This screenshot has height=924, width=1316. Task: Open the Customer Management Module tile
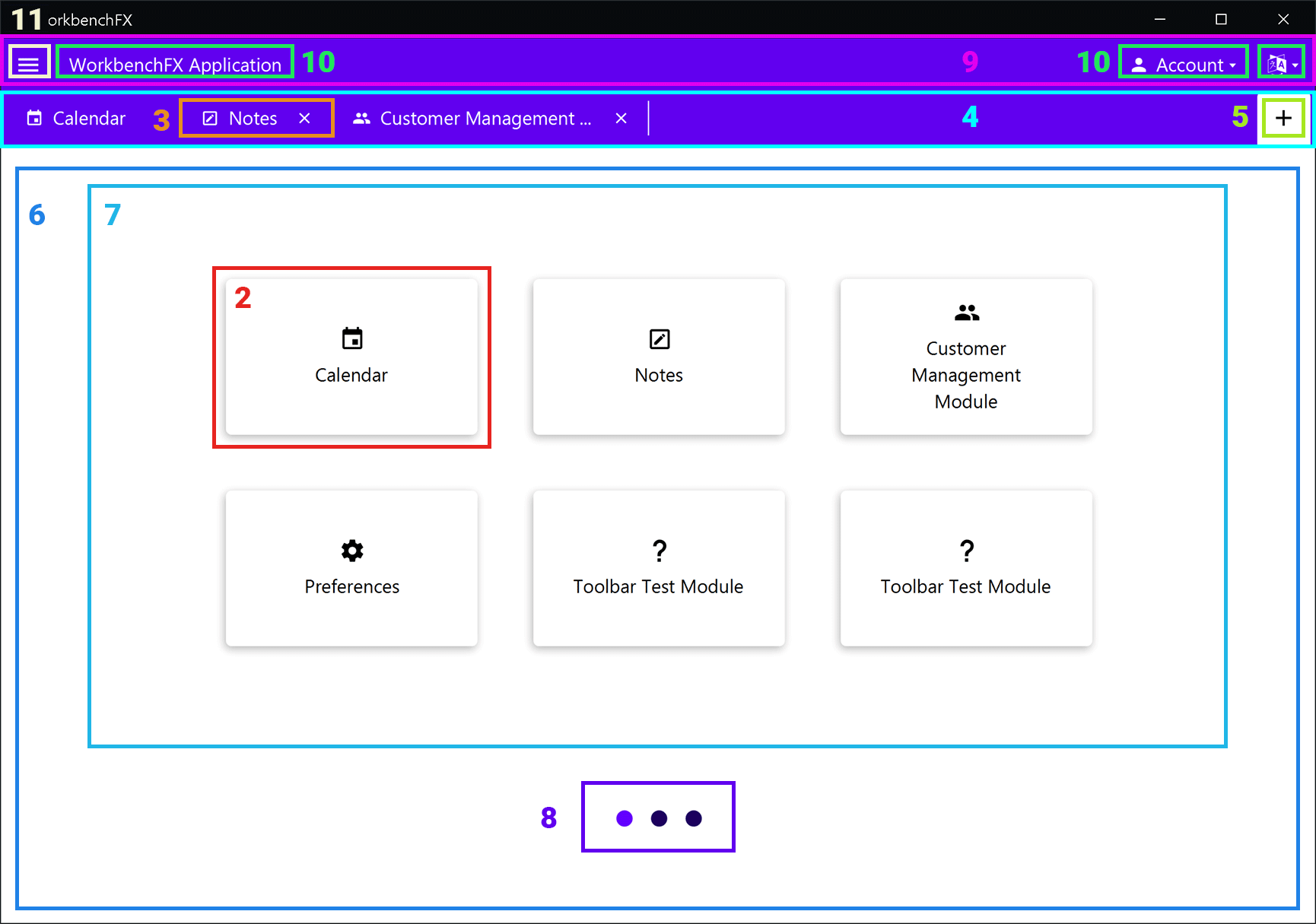966,357
